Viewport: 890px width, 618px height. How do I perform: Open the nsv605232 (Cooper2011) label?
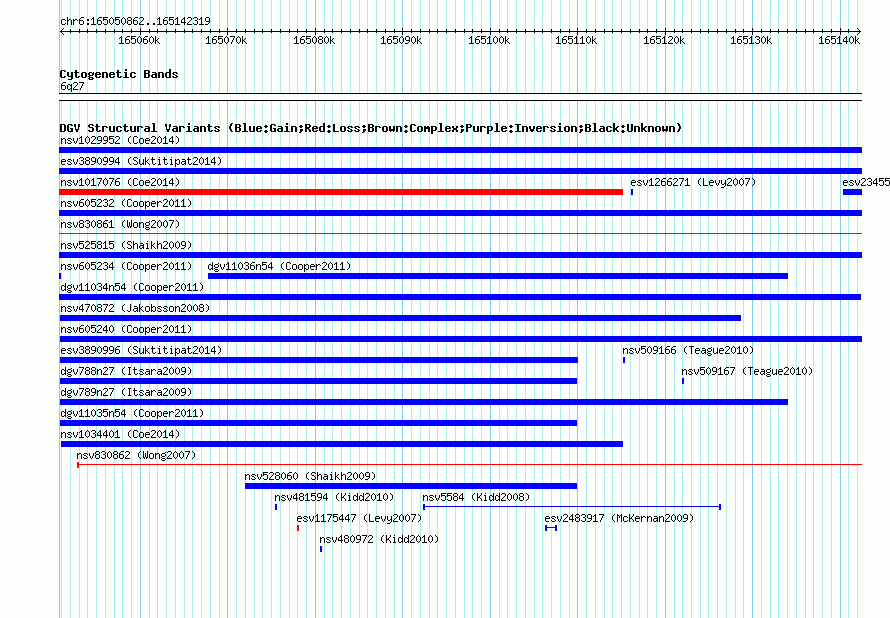[126, 203]
